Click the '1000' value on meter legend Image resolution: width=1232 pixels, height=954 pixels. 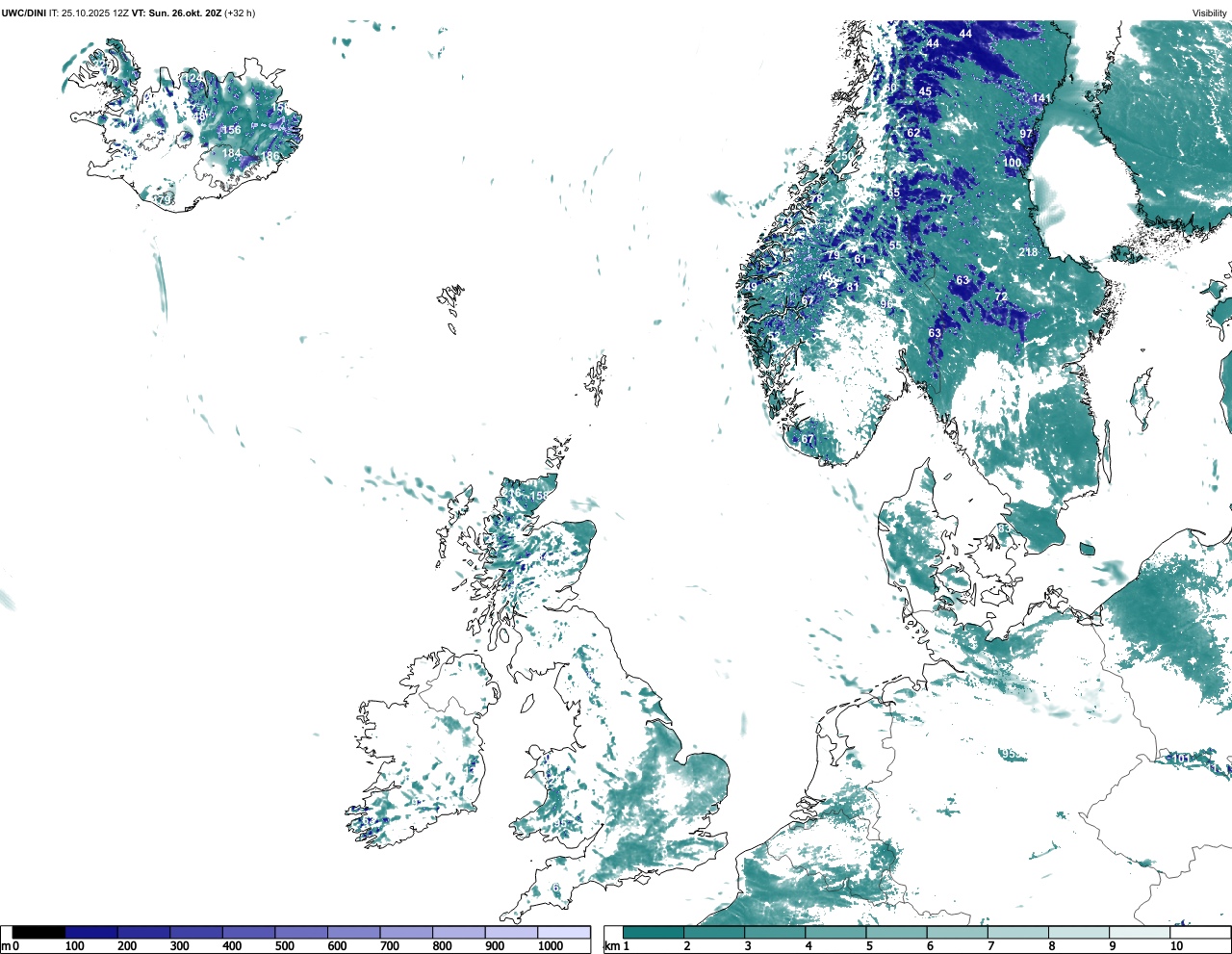(x=551, y=946)
